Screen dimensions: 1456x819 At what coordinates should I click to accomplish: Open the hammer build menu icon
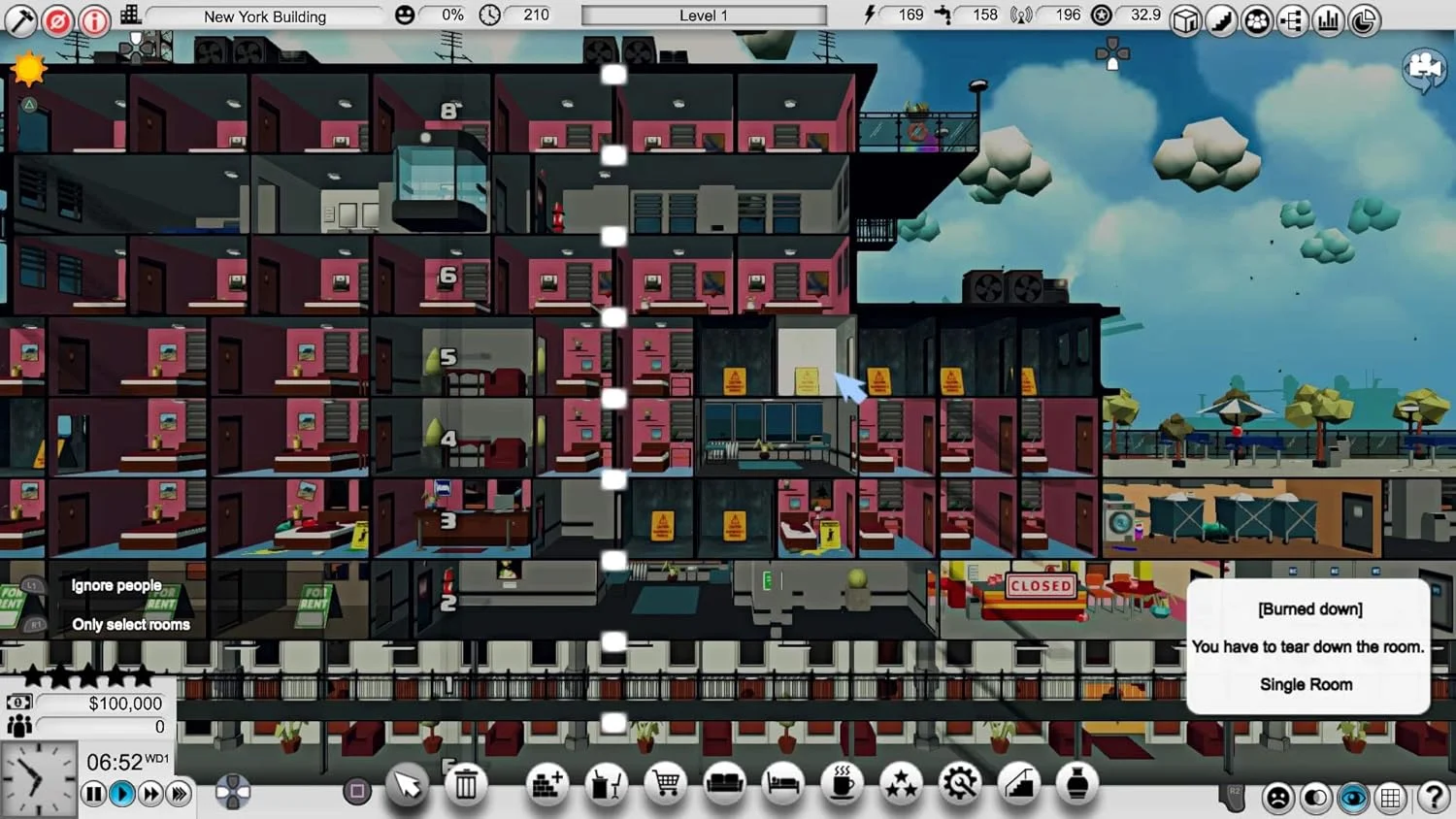click(20, 20)
